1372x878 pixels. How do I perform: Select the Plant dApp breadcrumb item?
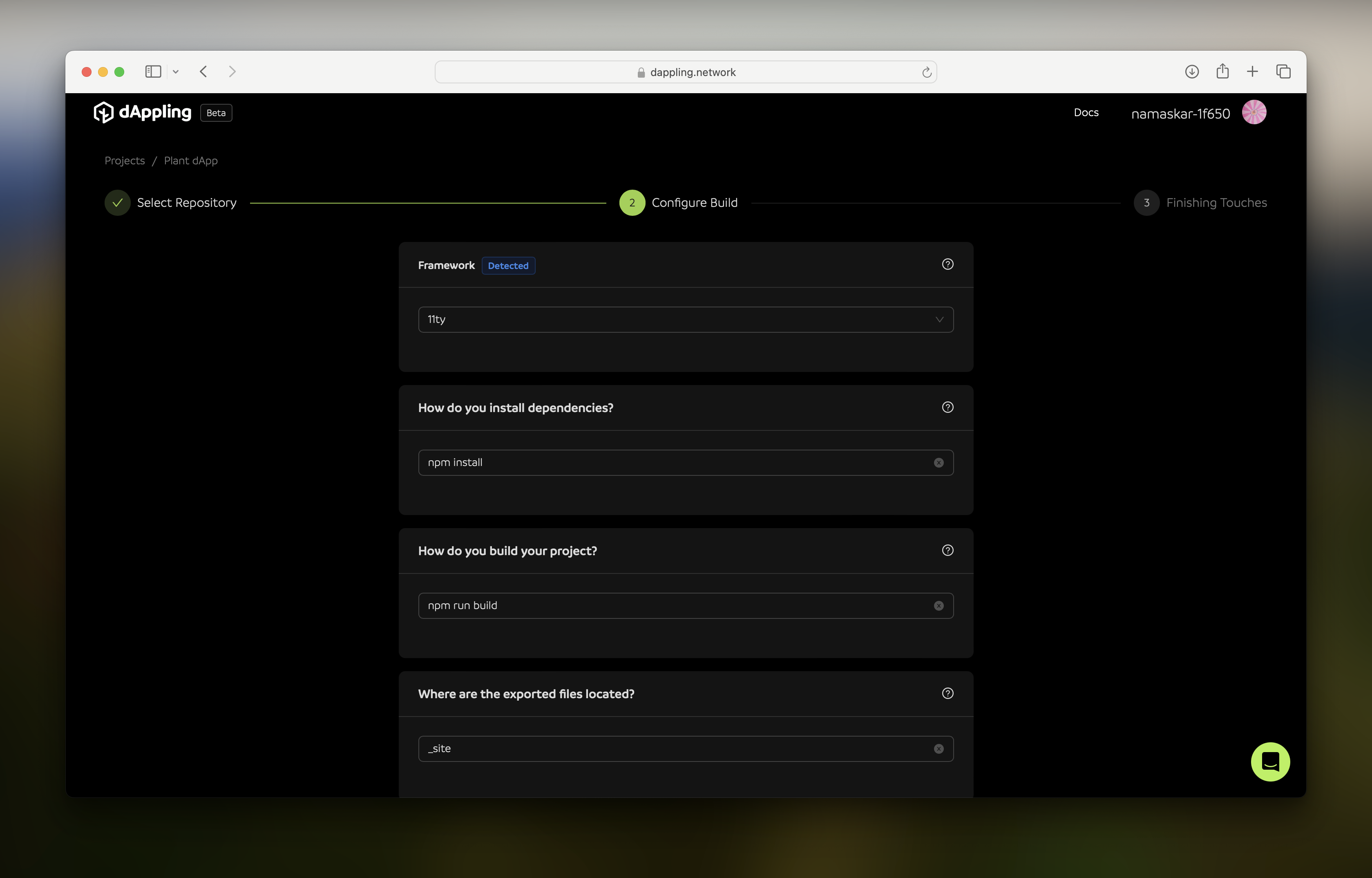click(190, 159)
